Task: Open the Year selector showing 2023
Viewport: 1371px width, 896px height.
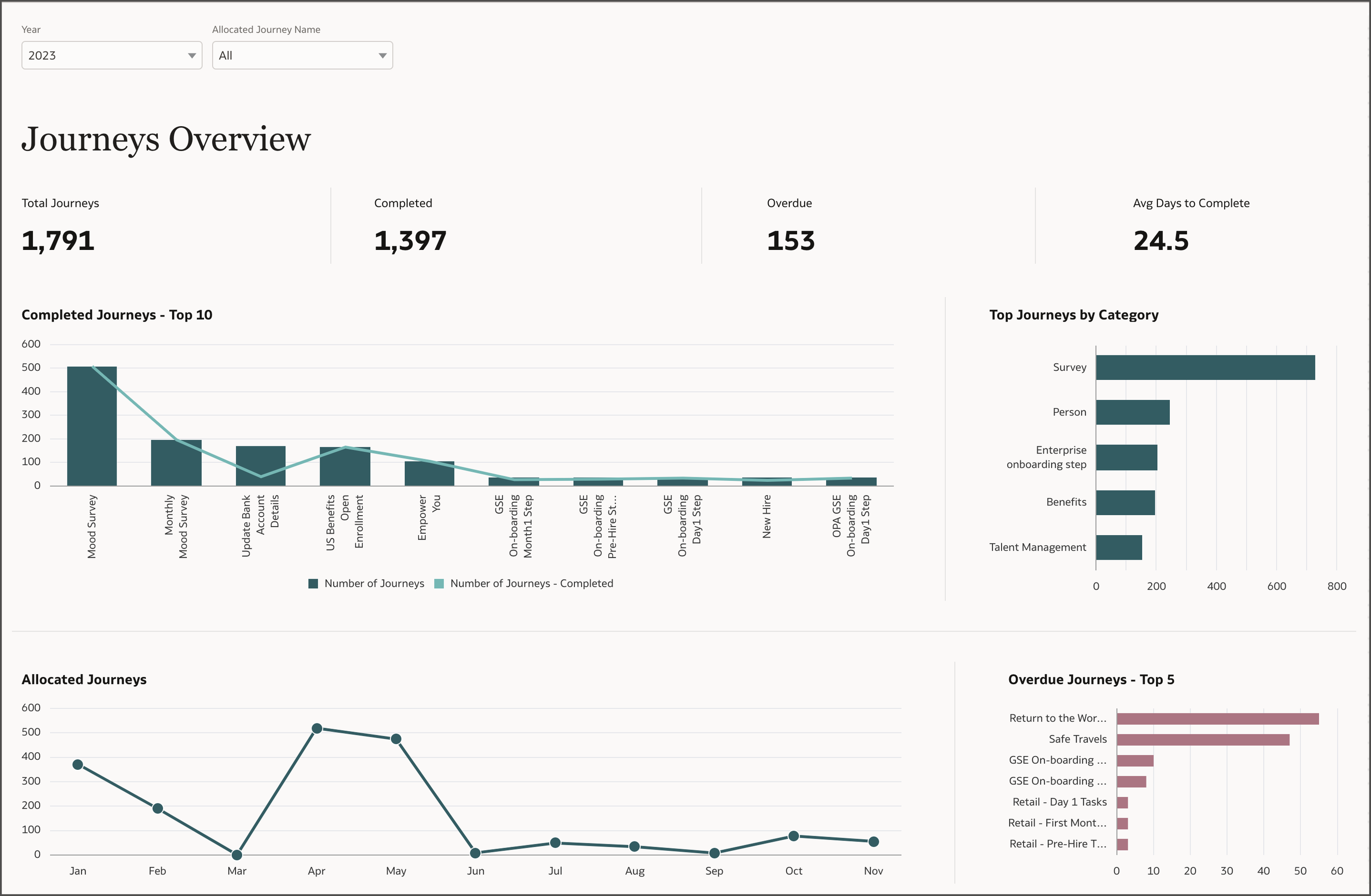Action: (x=111, y=55)
